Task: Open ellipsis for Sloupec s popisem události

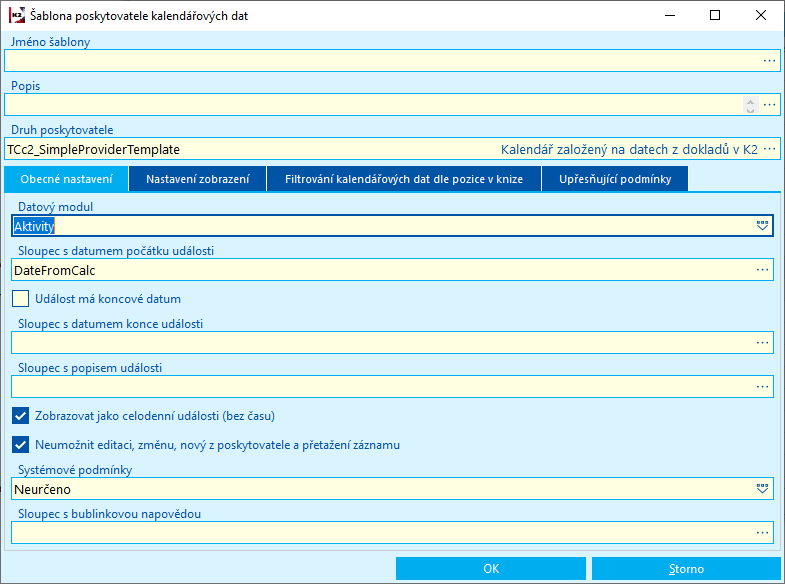Action: 762,387
